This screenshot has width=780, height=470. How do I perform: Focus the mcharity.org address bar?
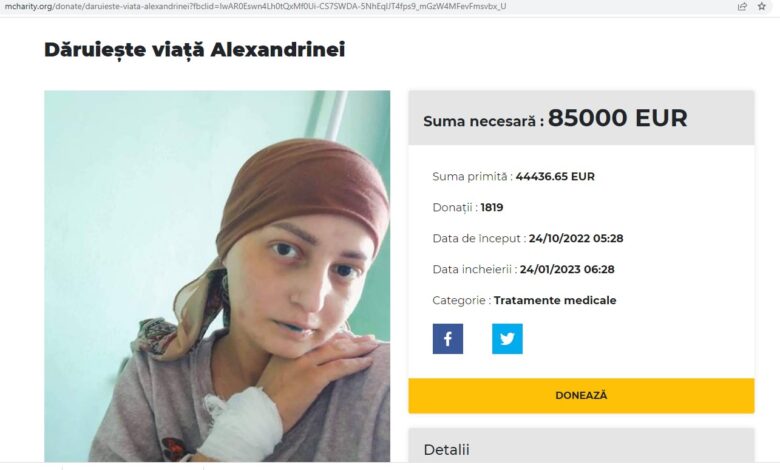pyautogui.click(x=255, y=6)
